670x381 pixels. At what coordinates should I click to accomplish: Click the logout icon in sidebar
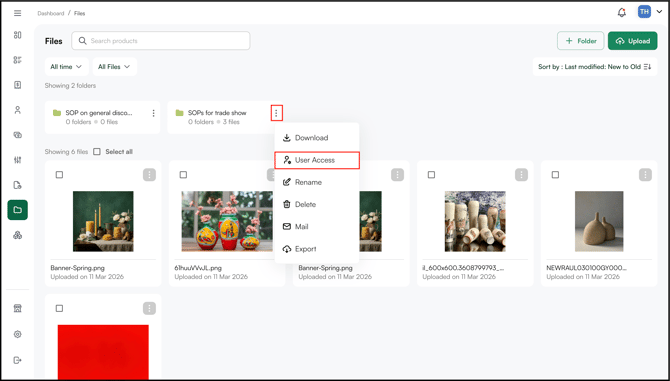[18, 360]
